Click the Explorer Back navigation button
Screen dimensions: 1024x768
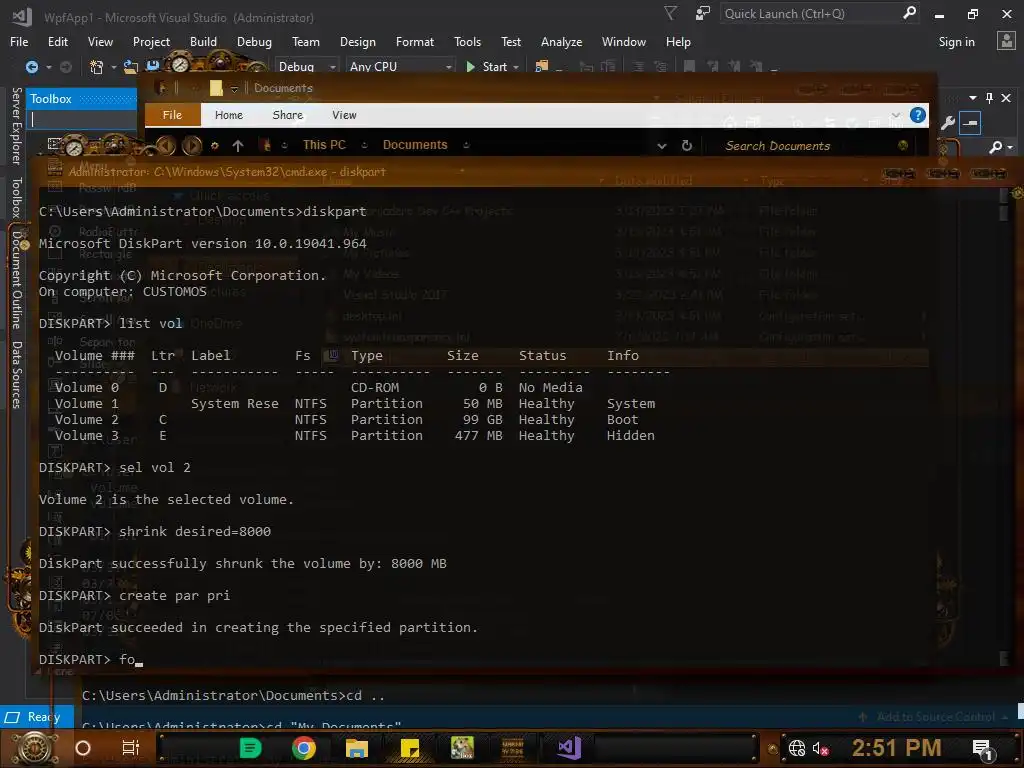coord(166,145)
